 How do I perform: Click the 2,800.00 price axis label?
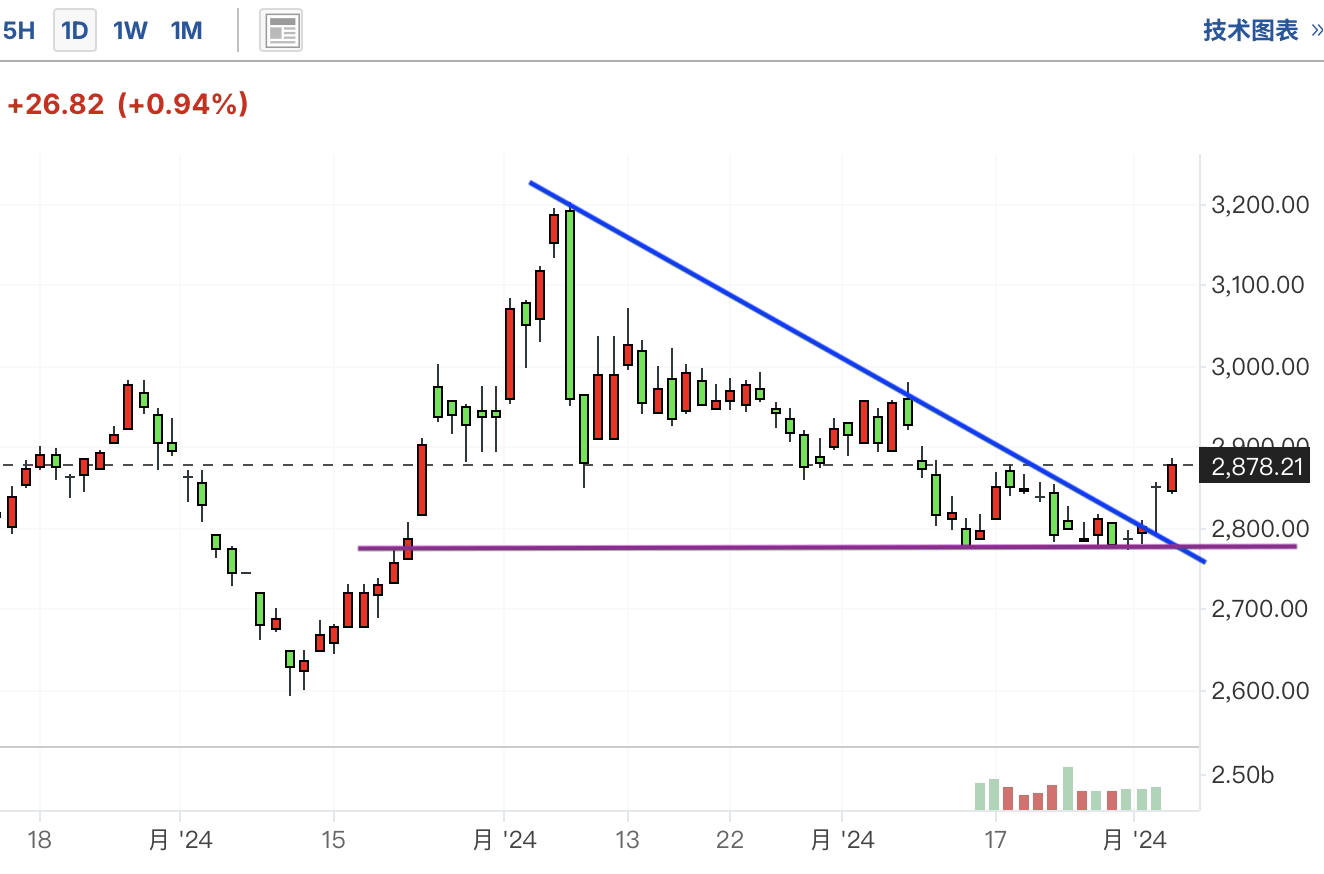coord(1258,528)
